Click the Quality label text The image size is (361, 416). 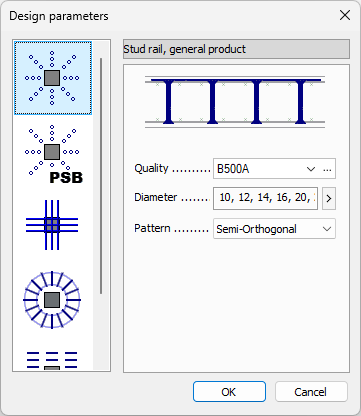click(151, 168)
